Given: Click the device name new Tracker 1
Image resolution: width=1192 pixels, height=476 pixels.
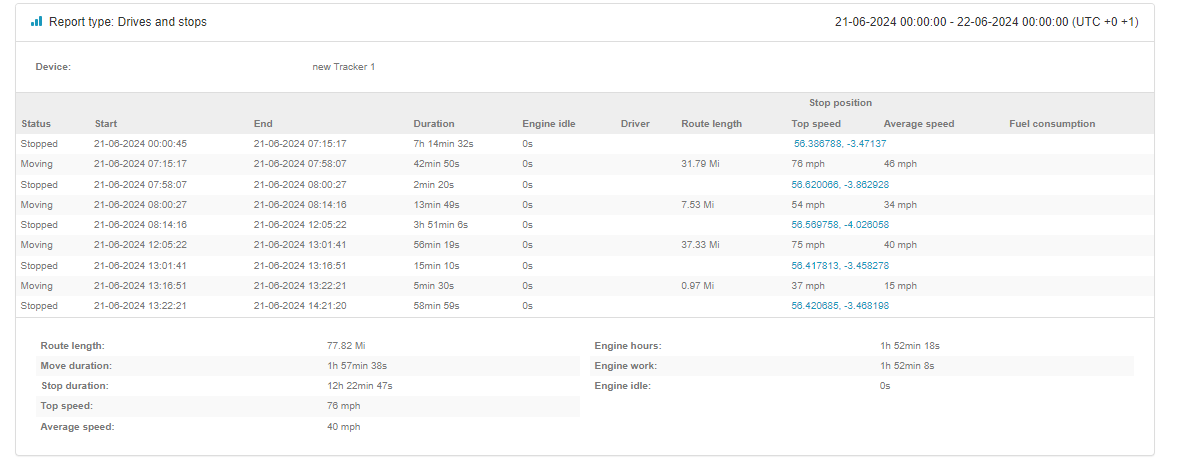Looking at the screenshot, I should coord(343,67).
